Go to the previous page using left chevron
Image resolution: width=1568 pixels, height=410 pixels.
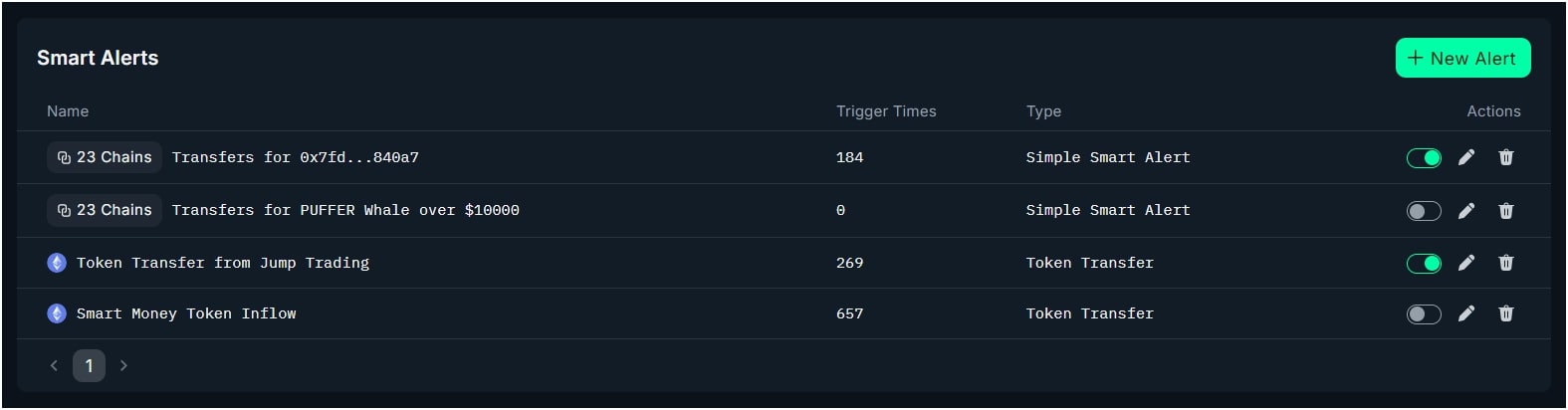point(54,365)
